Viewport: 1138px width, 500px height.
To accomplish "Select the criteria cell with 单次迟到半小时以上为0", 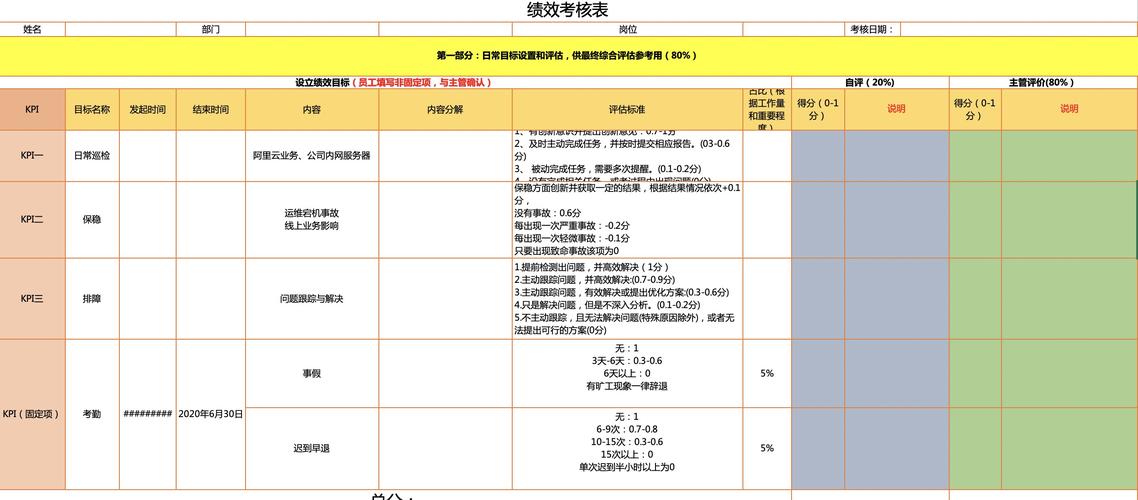I will (628, 448).
